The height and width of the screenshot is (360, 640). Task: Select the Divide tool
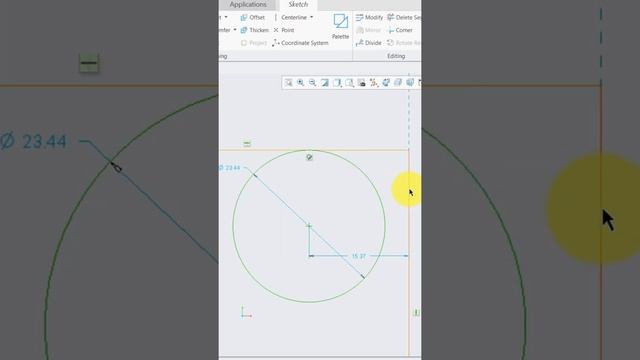(369, 43)
